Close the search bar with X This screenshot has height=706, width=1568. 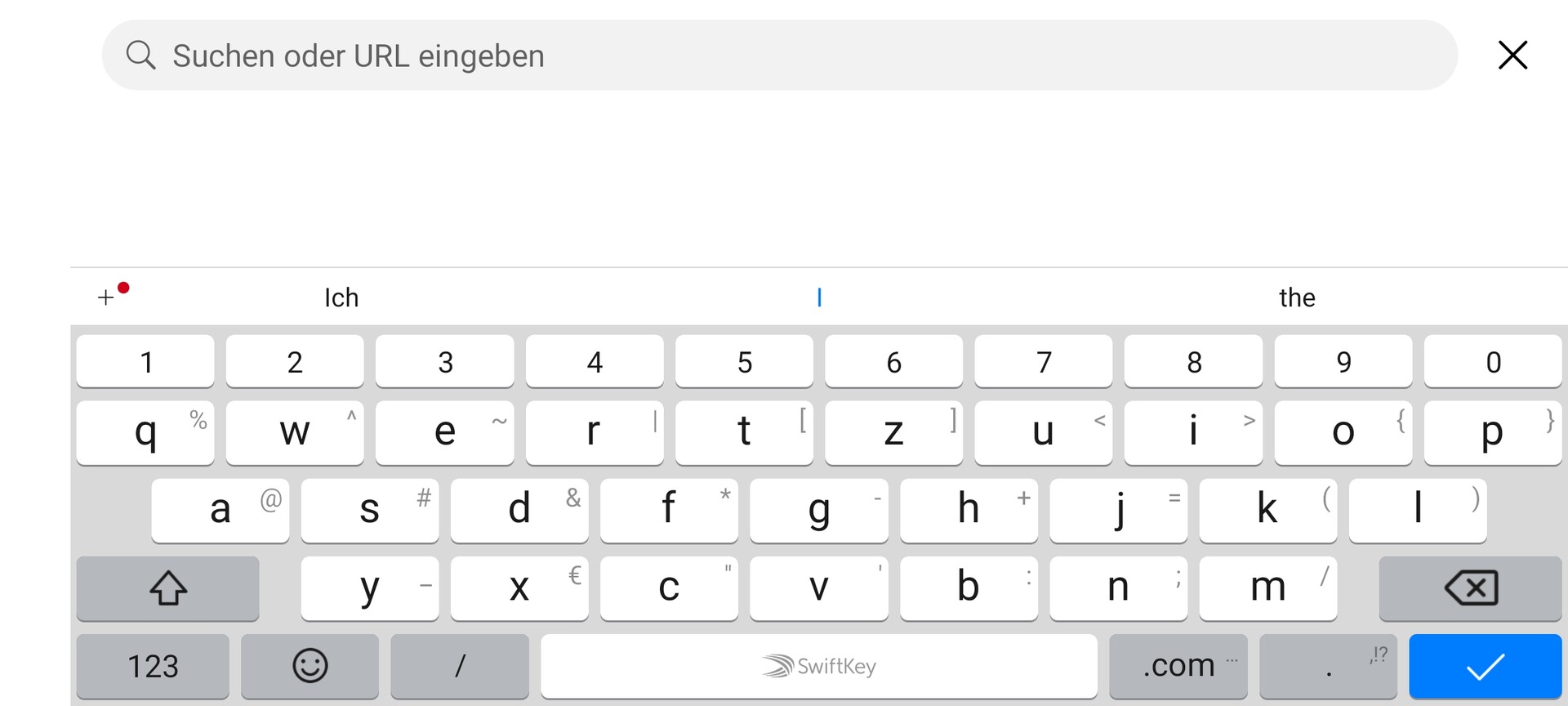tap(1512, 56)
